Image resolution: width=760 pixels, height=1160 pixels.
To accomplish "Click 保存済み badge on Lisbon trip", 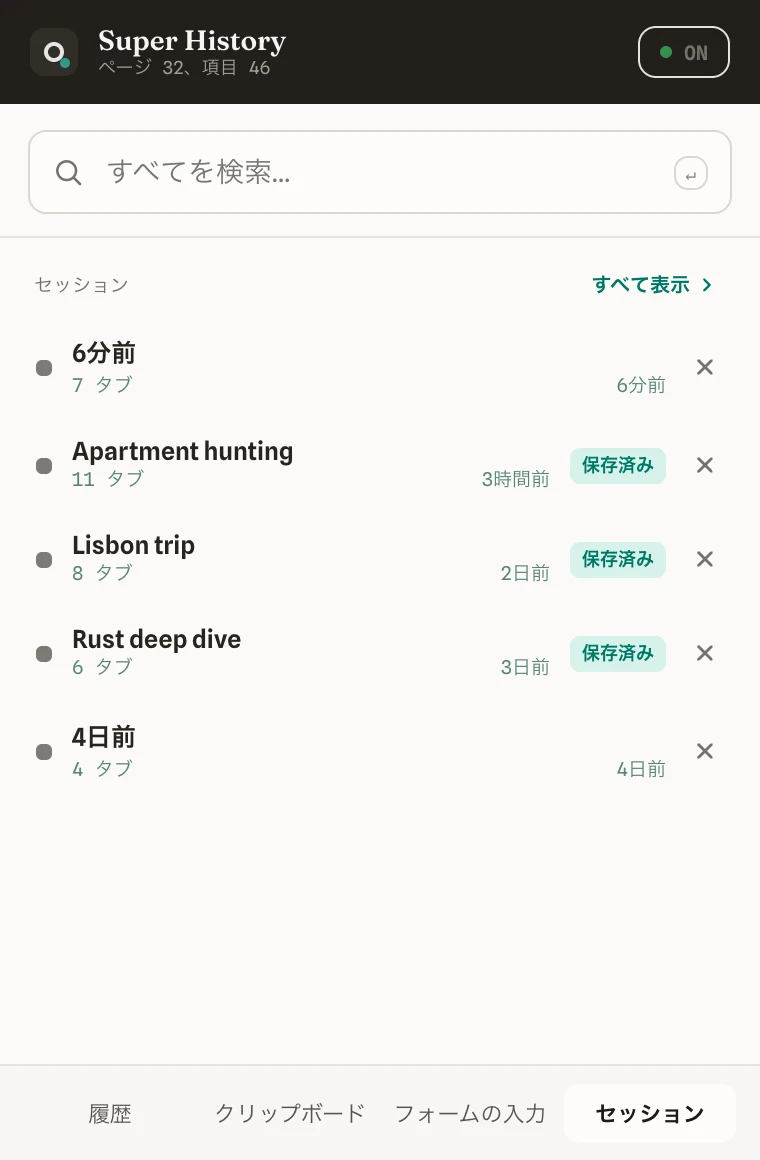I will 617,559.
